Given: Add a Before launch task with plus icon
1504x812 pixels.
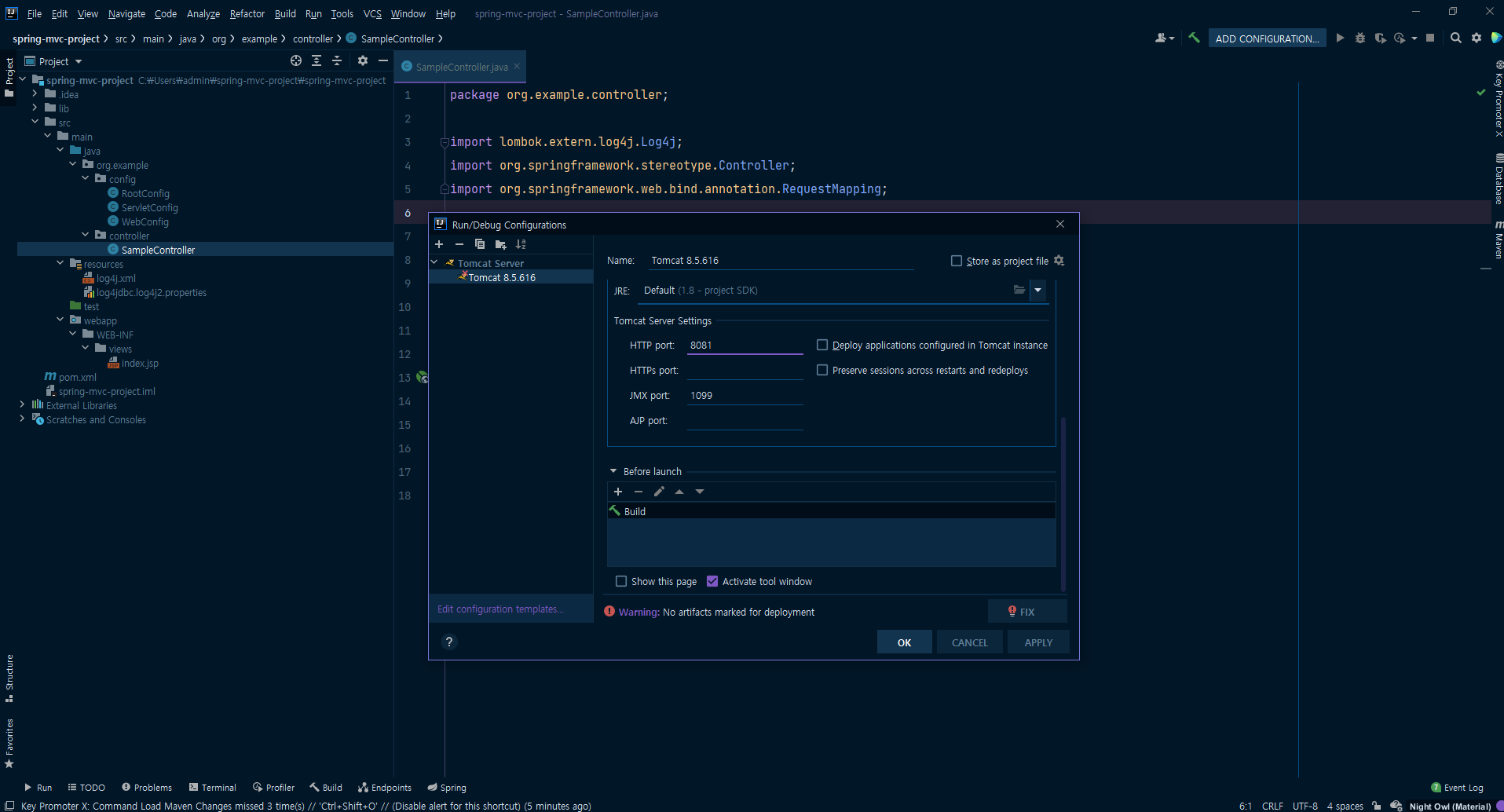Looking at the screenshot, I should [618, 492].
